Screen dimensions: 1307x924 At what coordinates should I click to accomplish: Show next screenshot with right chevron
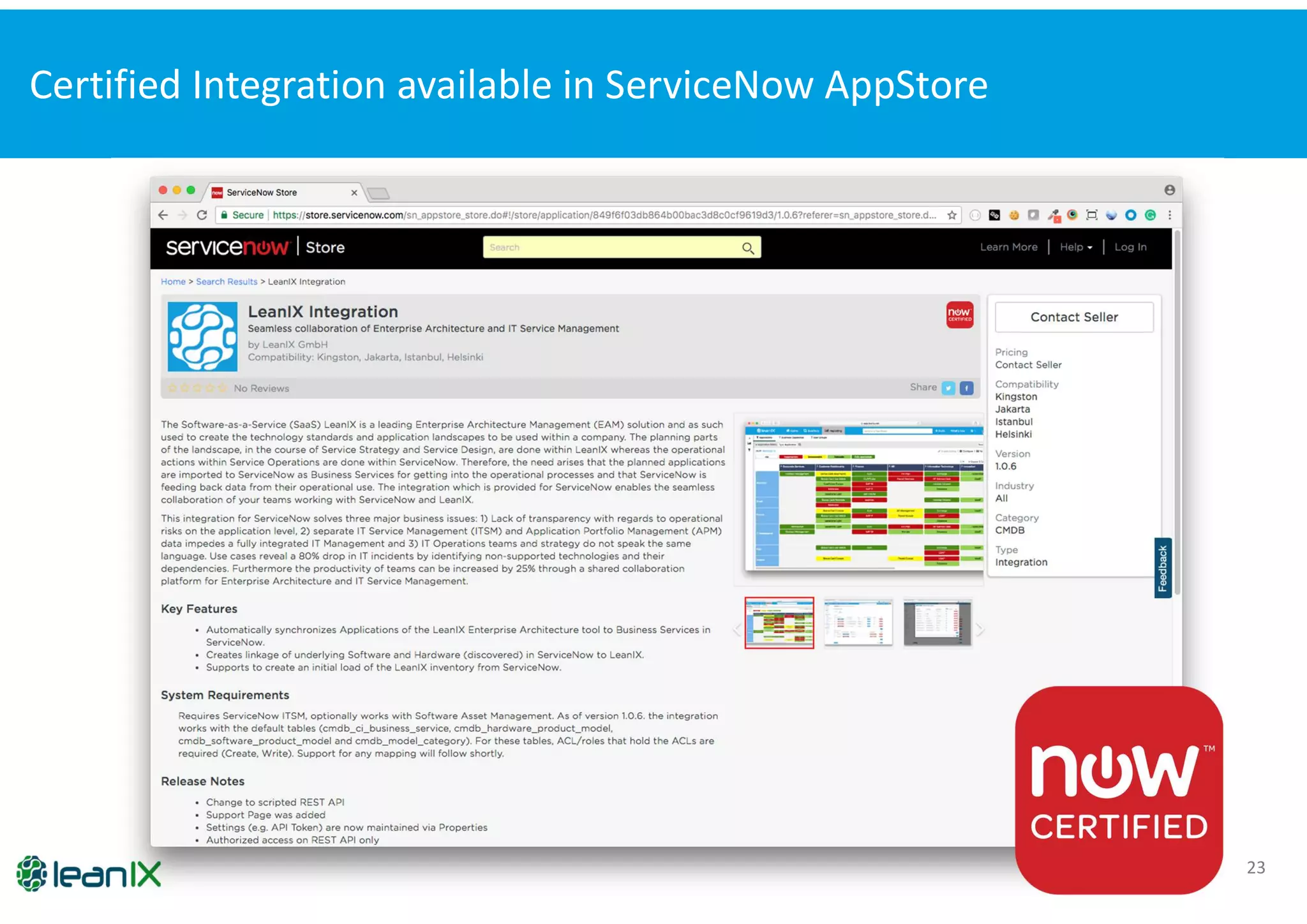pos(980,630)
